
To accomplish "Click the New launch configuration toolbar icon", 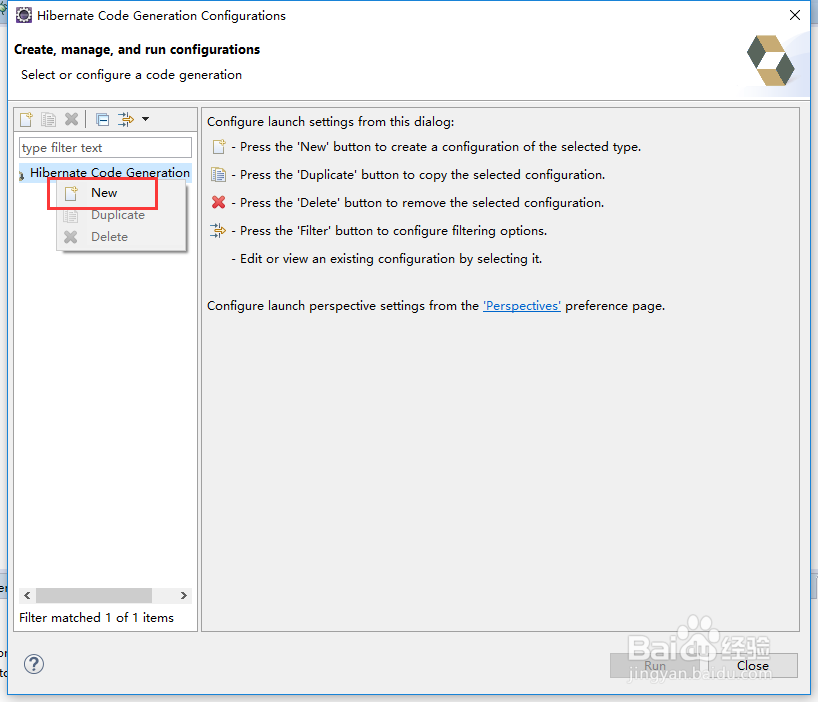I will [26, 119].
